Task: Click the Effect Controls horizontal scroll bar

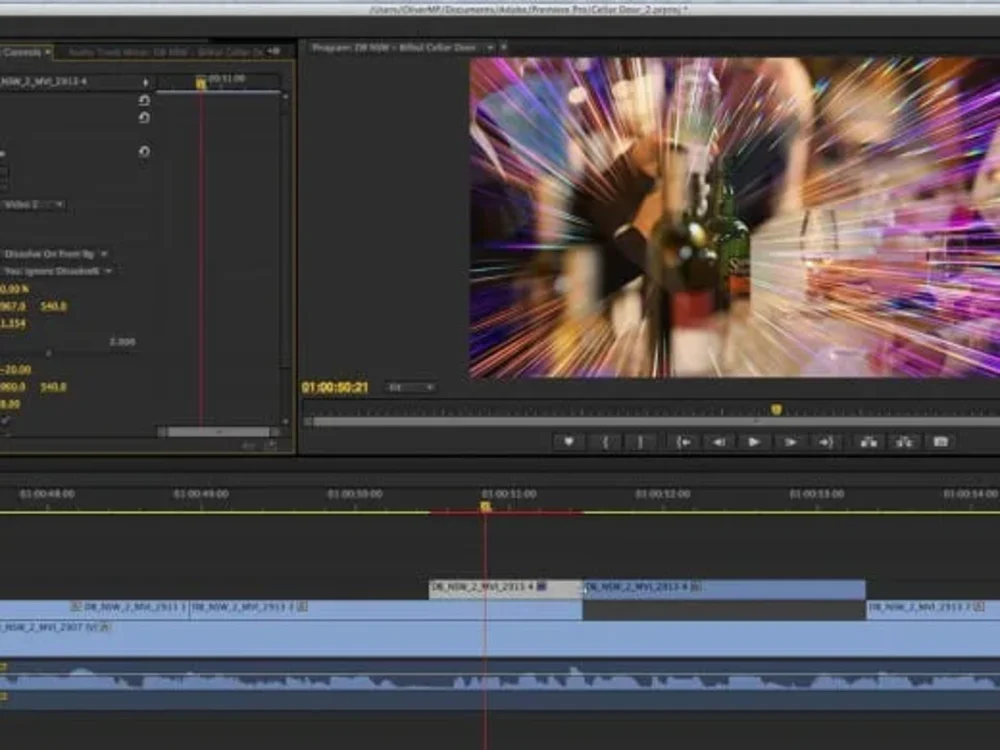Action: click(x=218, y=432)
